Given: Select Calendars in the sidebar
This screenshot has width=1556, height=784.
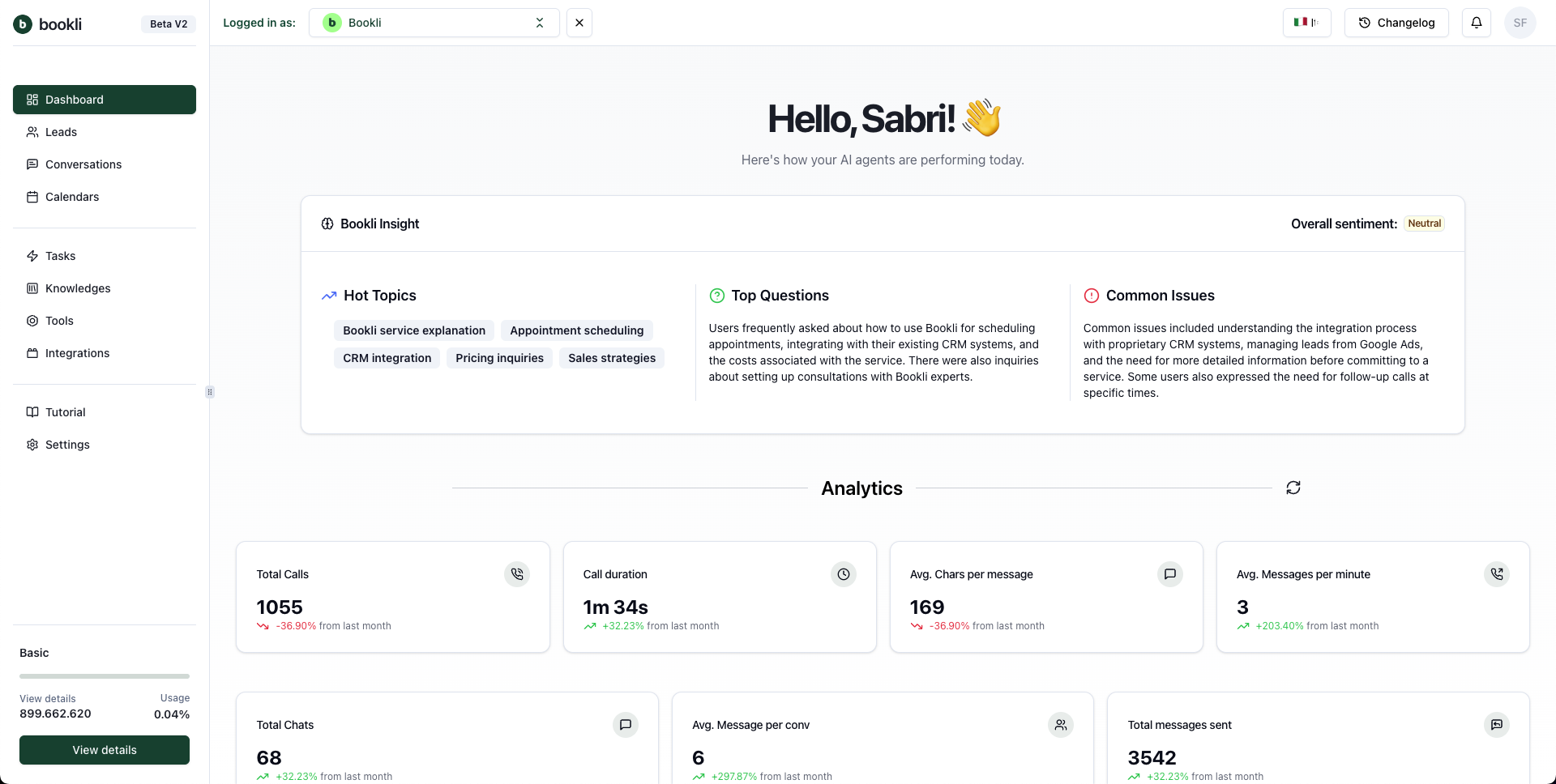Looking at the screenshot, I should 105,197.
